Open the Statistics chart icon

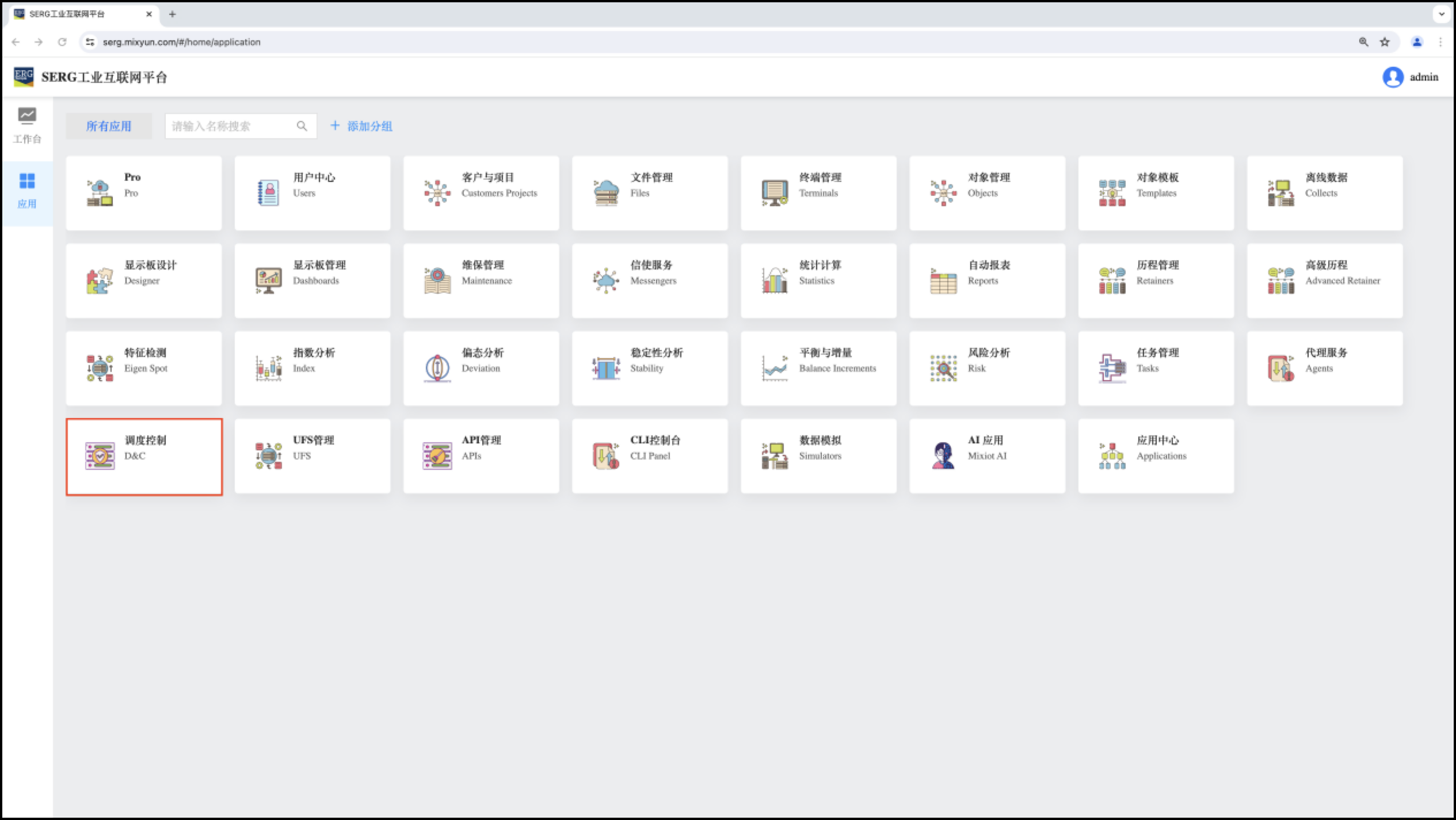tap(774, 281)
